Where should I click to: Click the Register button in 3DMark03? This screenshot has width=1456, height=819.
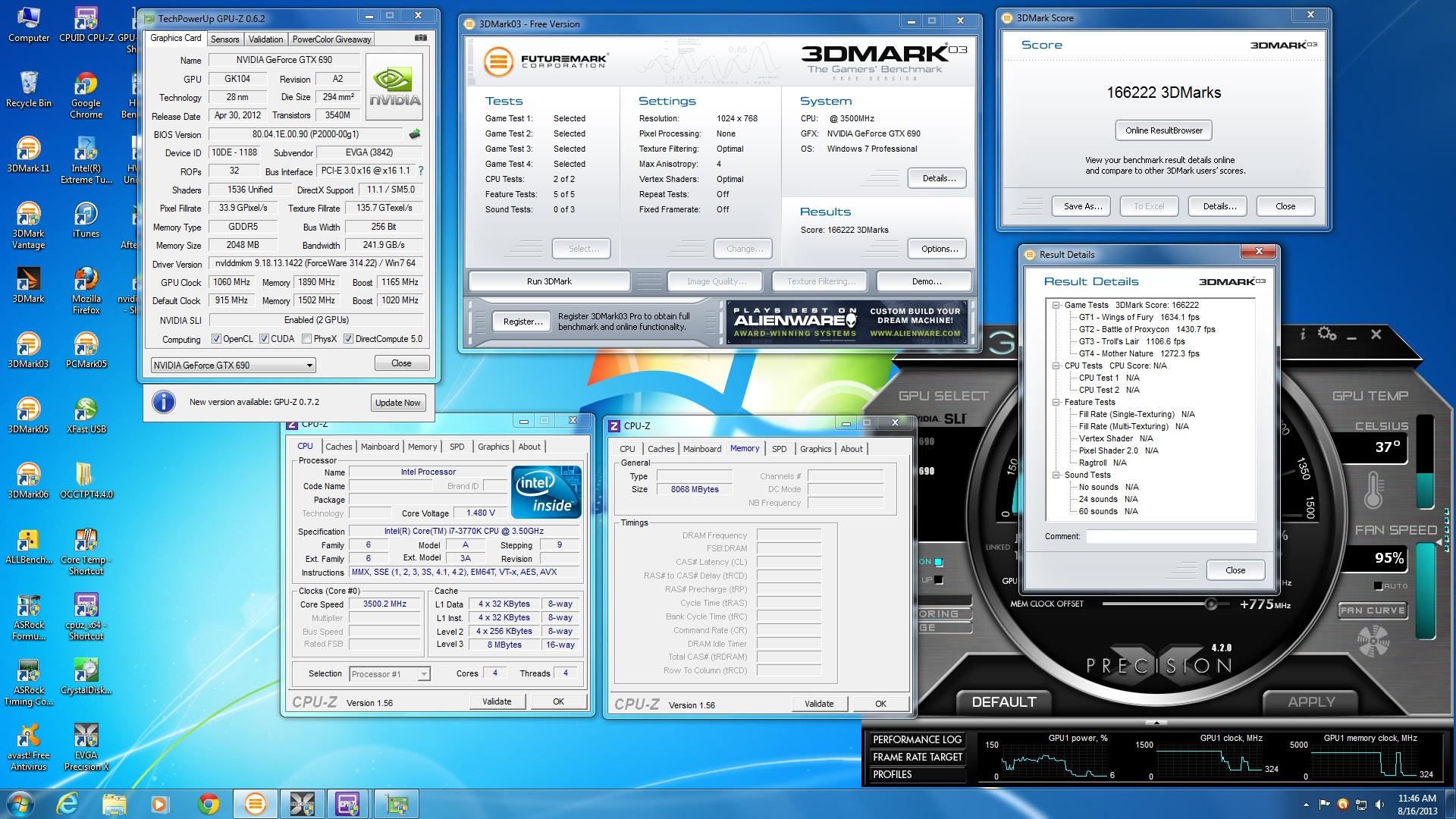pos(522,322)
